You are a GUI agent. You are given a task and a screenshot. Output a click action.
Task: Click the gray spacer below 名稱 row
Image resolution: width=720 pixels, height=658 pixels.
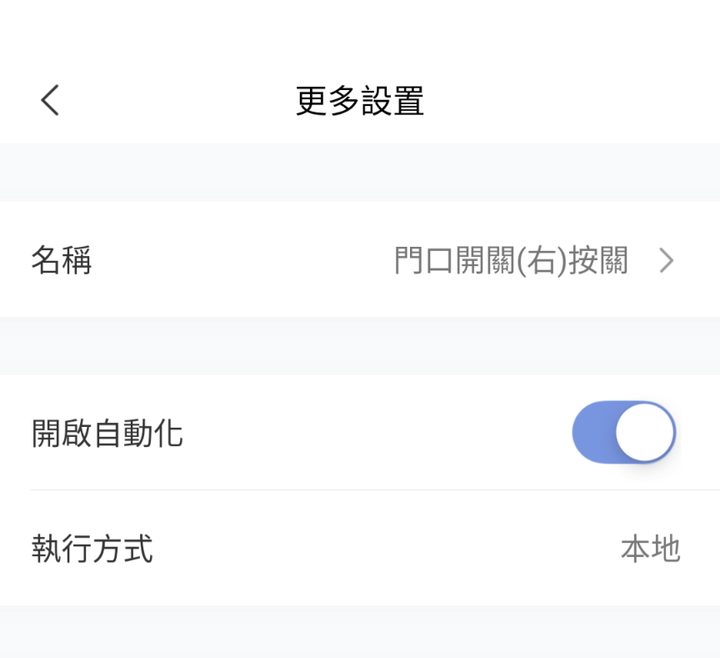[x=360, y=346]
